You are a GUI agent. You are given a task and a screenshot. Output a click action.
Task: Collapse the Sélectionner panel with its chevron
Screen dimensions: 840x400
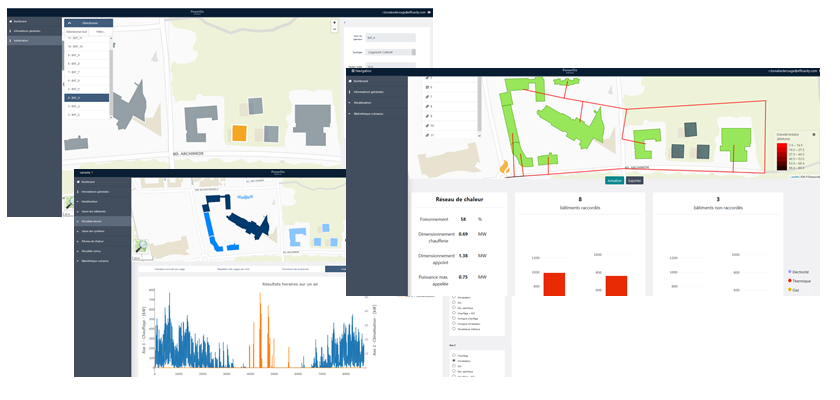coord(69,21)
